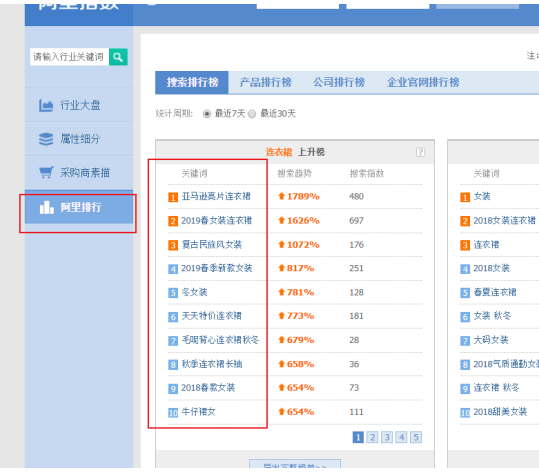The width and height of the screenshot is (539, 472).
Task: Open the 企业官网排行榜 tab
Action: coord(423,82)
